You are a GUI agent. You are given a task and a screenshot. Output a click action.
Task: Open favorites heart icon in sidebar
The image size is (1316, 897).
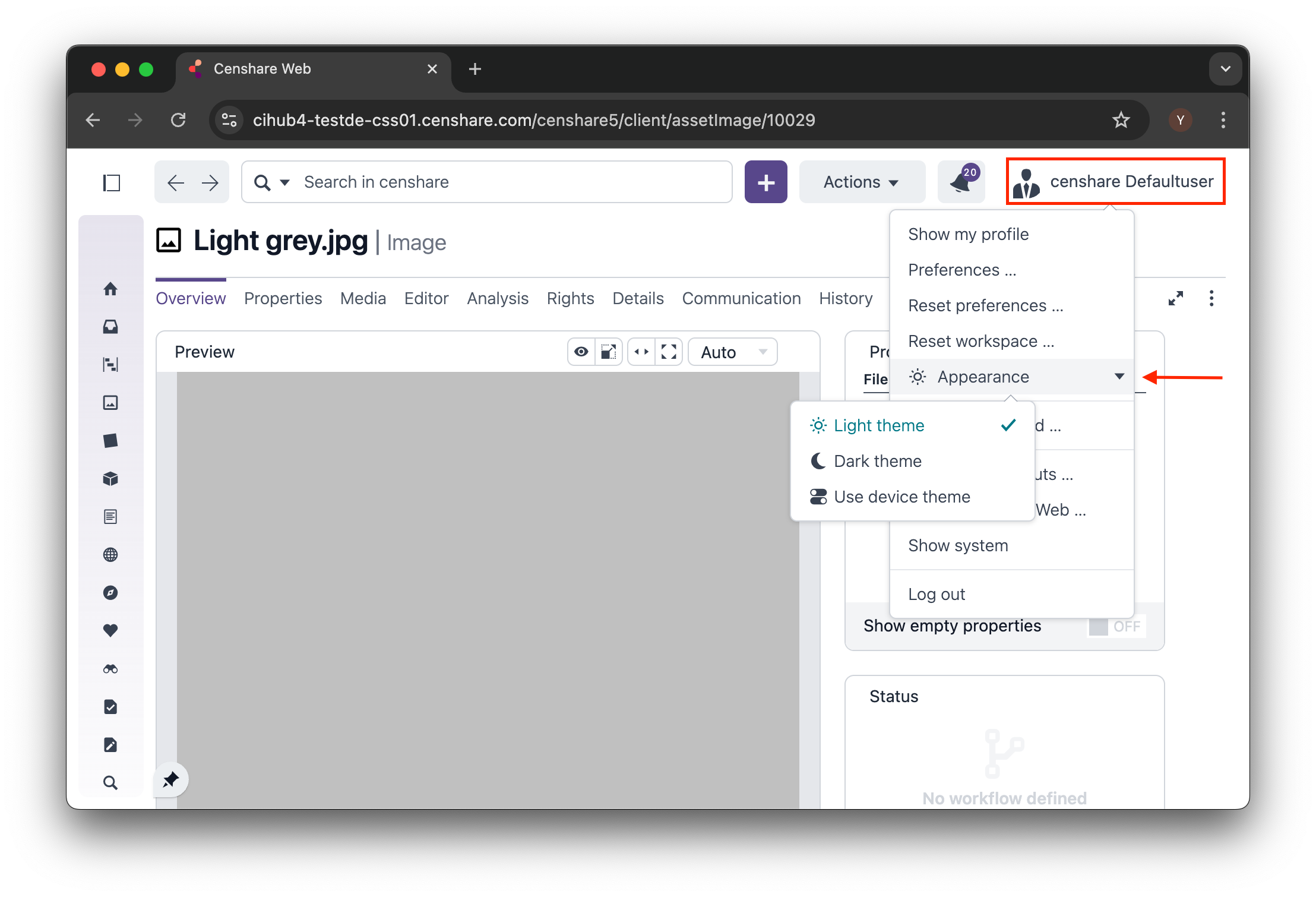pyautogui.click(x=110, y=630)
